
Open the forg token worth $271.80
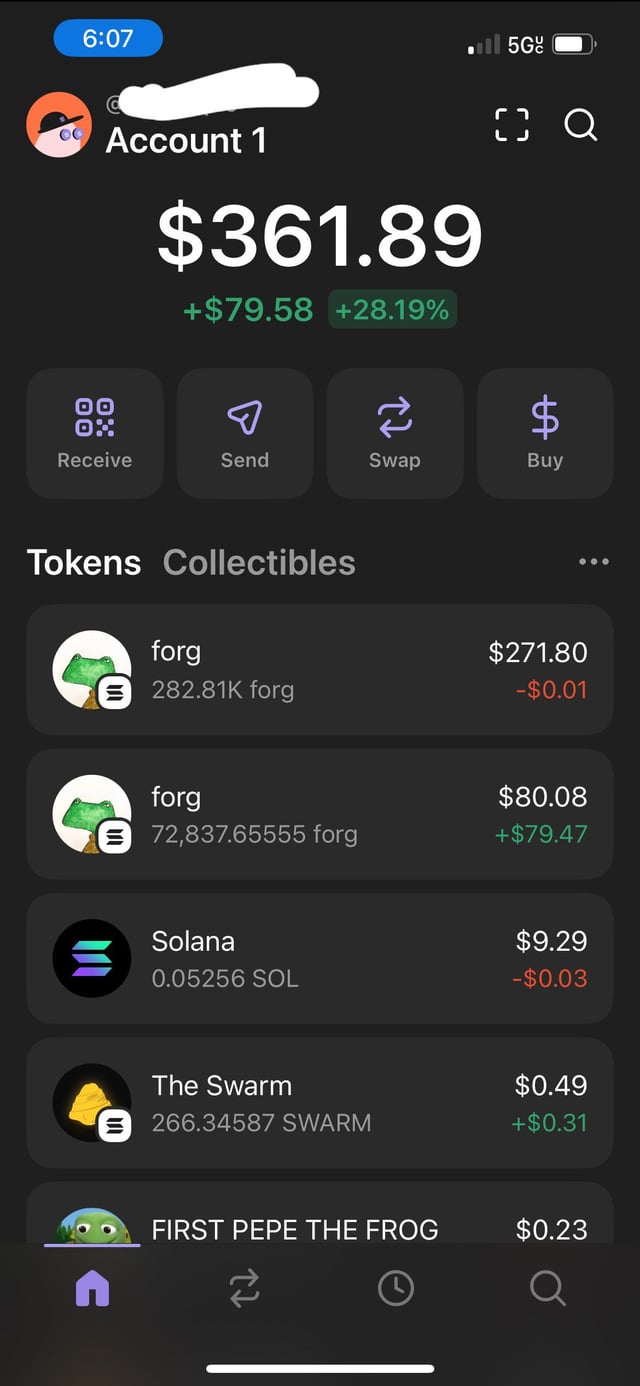pos(320,670)
